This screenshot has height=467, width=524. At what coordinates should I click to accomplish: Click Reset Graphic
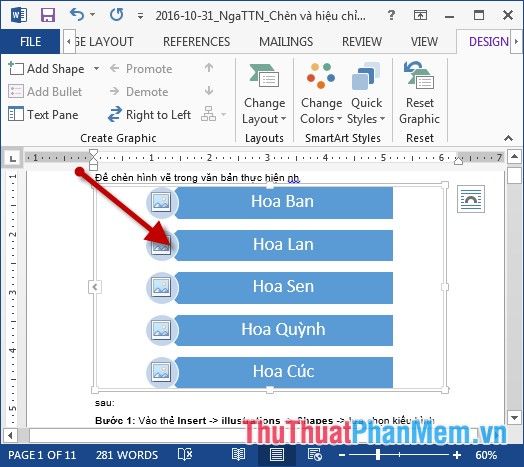coord(419,94)
